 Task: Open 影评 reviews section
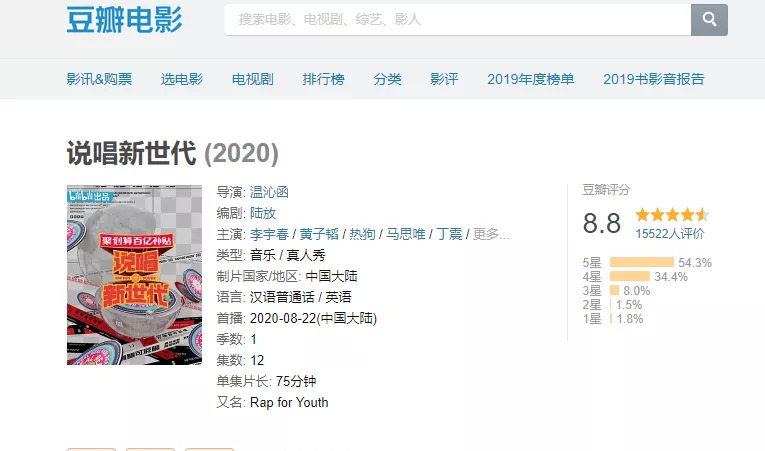point(444,79)
